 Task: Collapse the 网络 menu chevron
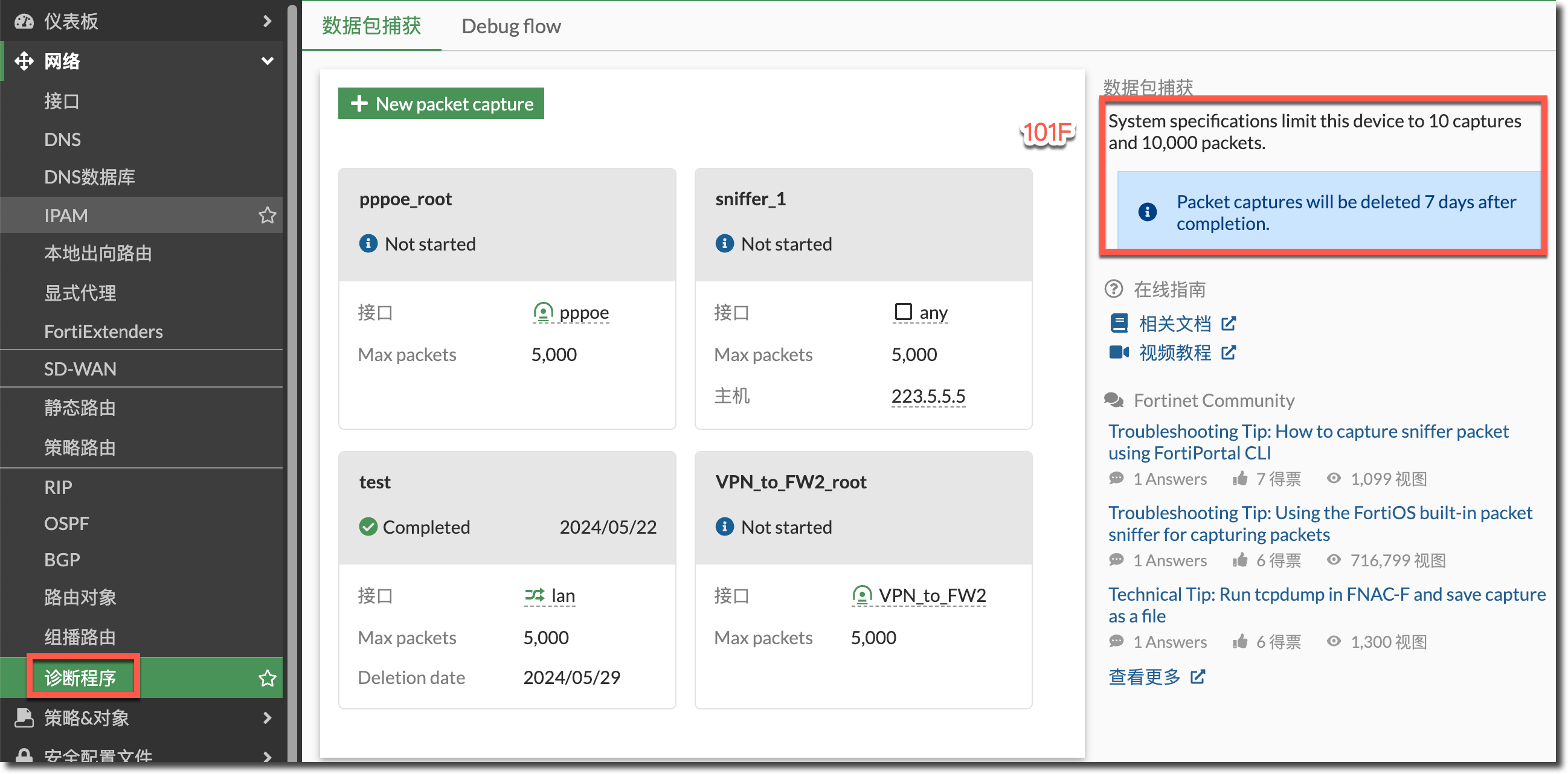tap(267, 61)
